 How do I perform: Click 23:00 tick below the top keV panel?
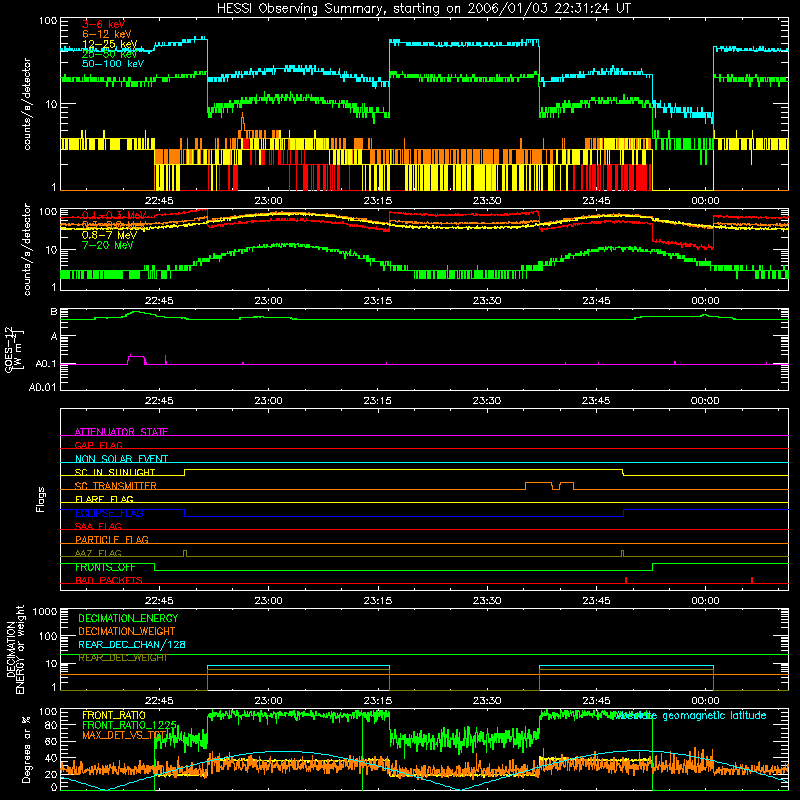click(268, 201)
